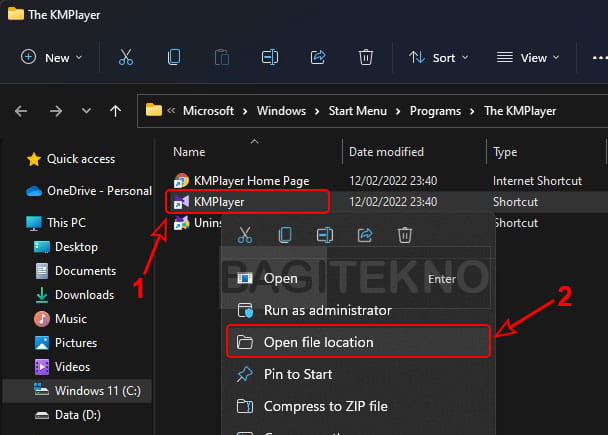The height and width of the screenshot is (435, 608).
Task: Click the Chrome icon of KMPlayer Home Page
Action: pos(181,181)
